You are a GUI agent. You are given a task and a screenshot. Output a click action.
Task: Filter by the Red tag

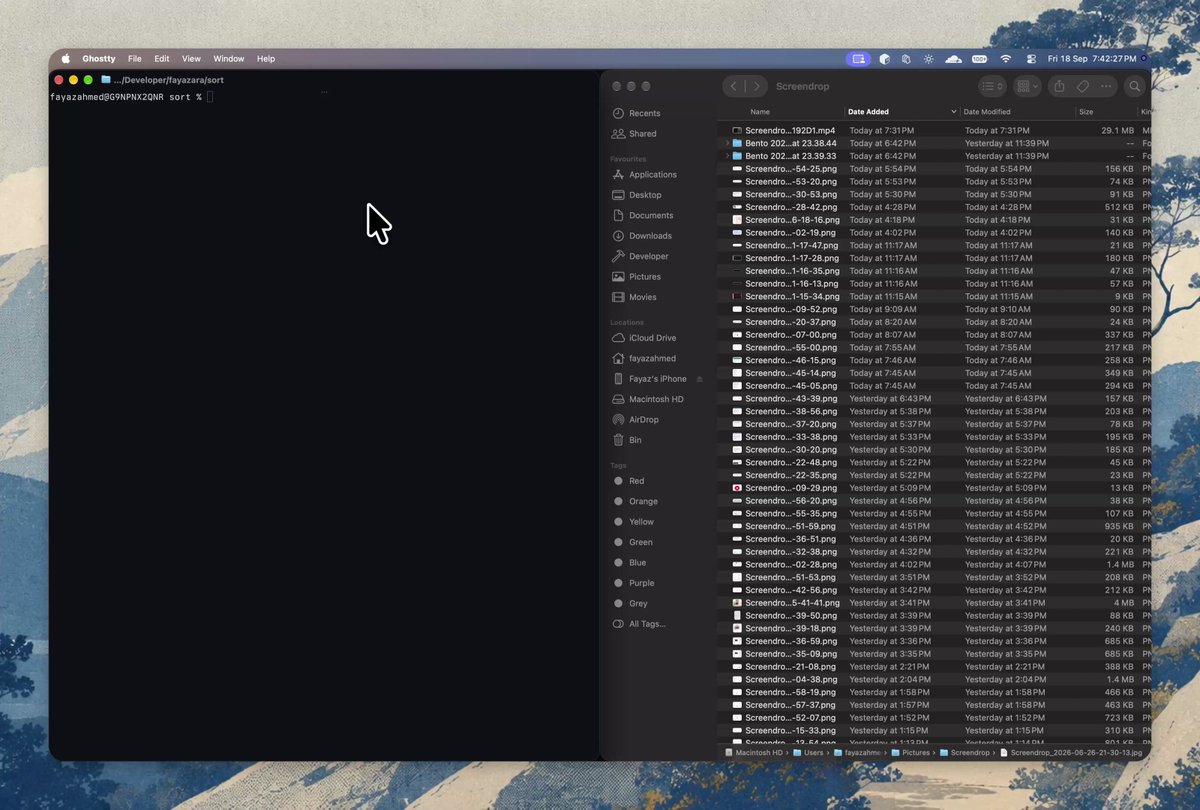[629, 481]
